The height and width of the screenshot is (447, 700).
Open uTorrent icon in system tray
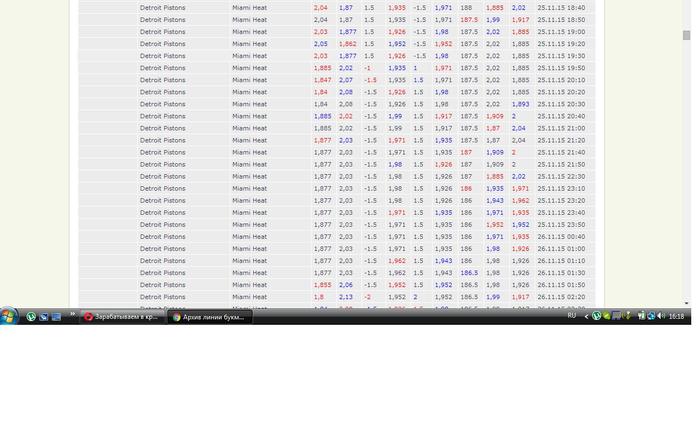click(596, 316)
